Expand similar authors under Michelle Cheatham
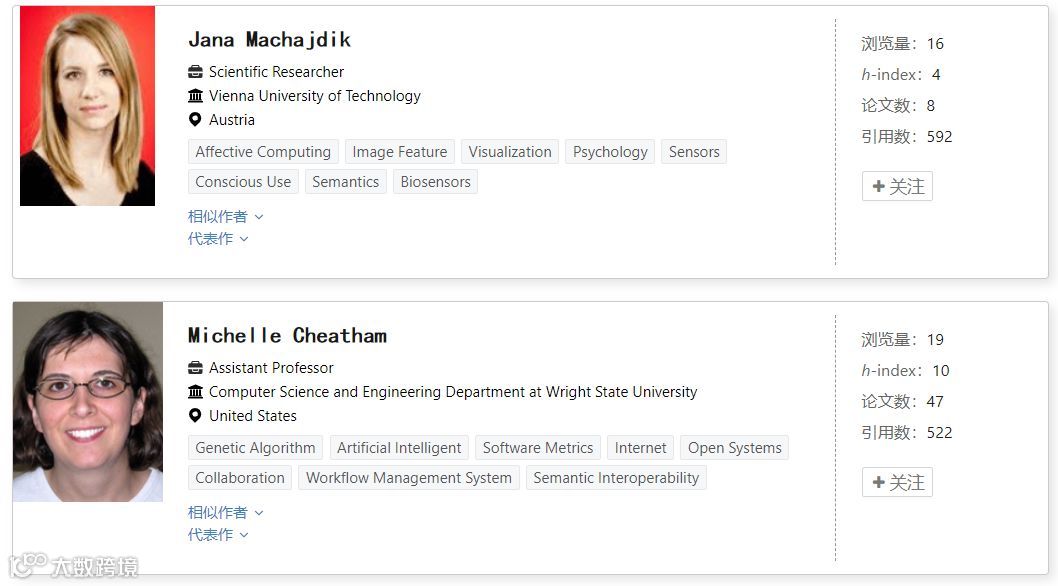The width and height of the screenshot is (1058, 586). (225, 512)
